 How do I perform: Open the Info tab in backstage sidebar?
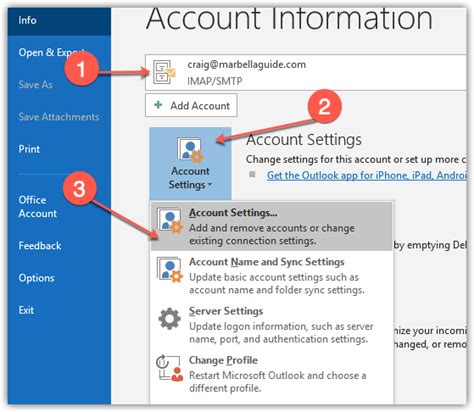[x=59, y=21]
